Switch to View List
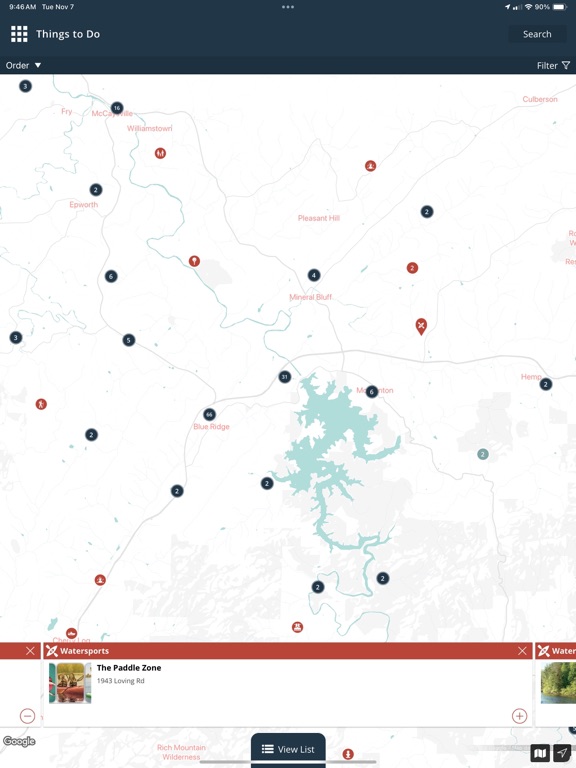Image resolution: width=576 pixels, height=768 pixels. pos(288,749)
